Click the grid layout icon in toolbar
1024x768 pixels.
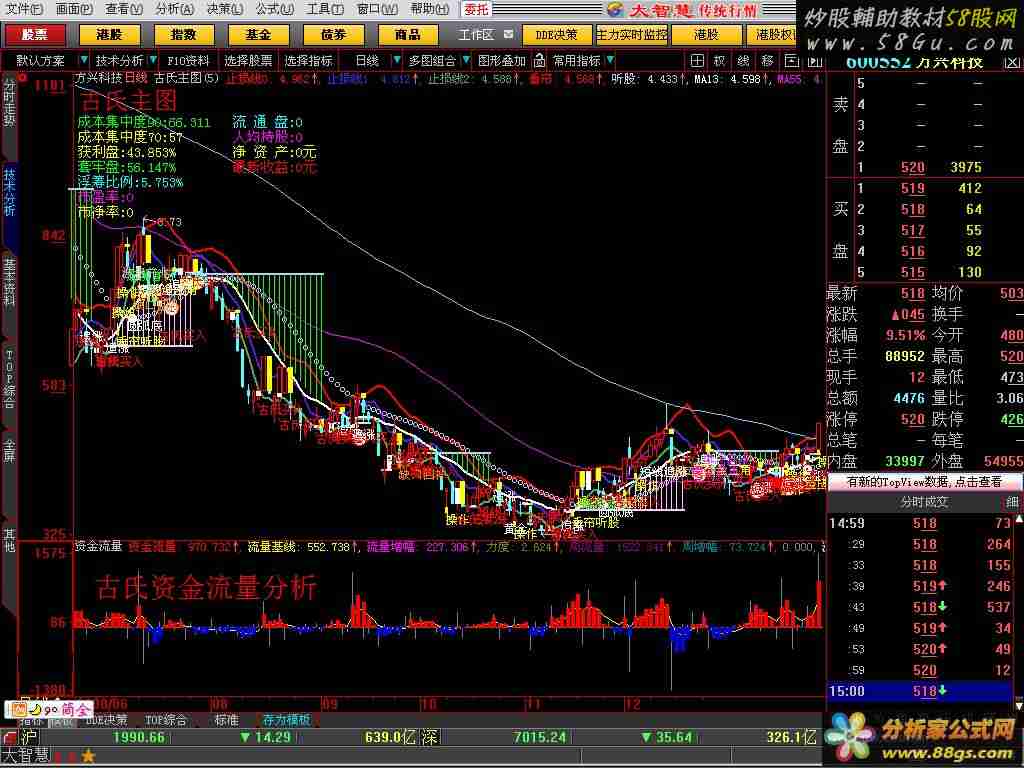(x=697, y=61)
